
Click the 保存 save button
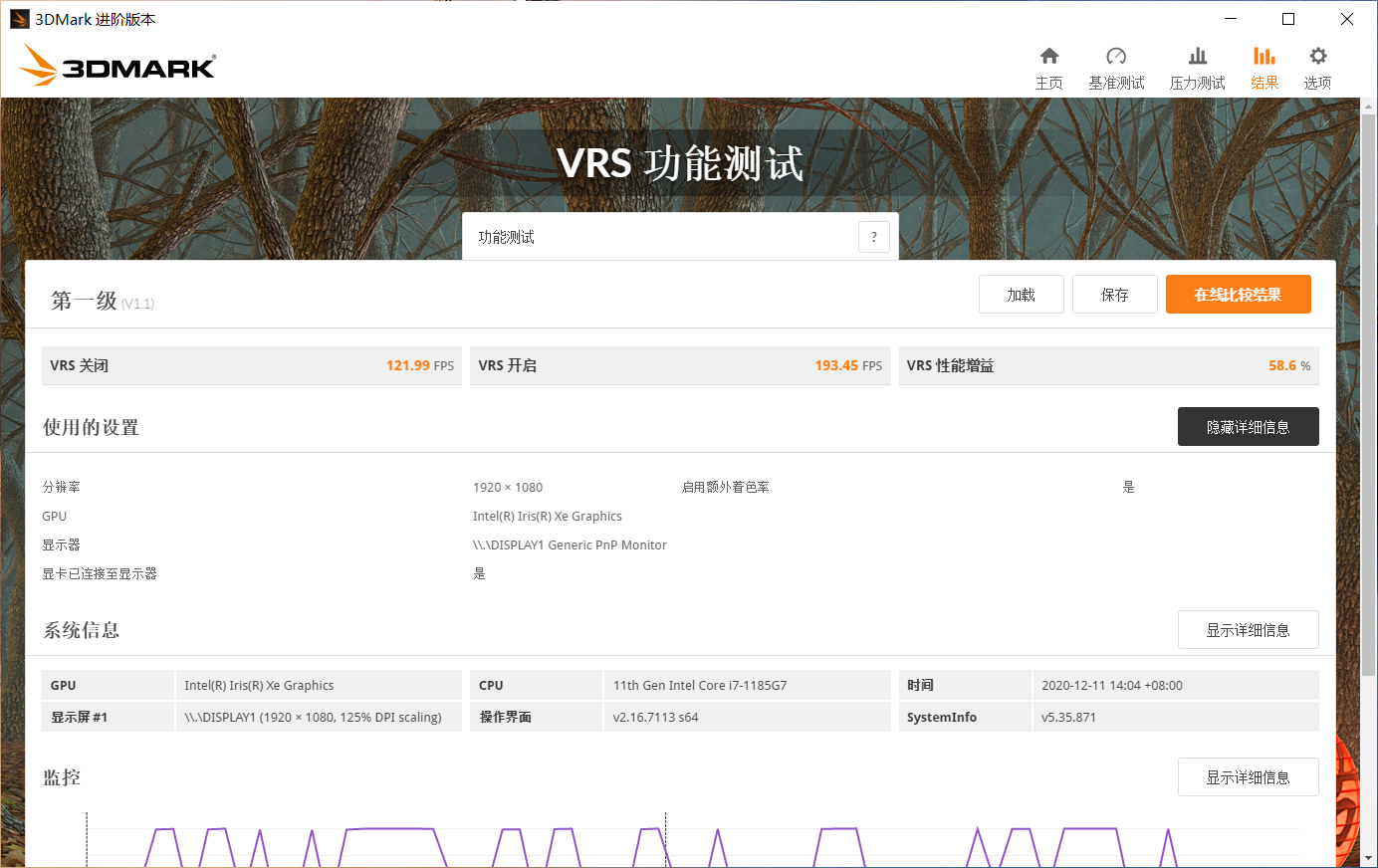tap(1115, 295)
